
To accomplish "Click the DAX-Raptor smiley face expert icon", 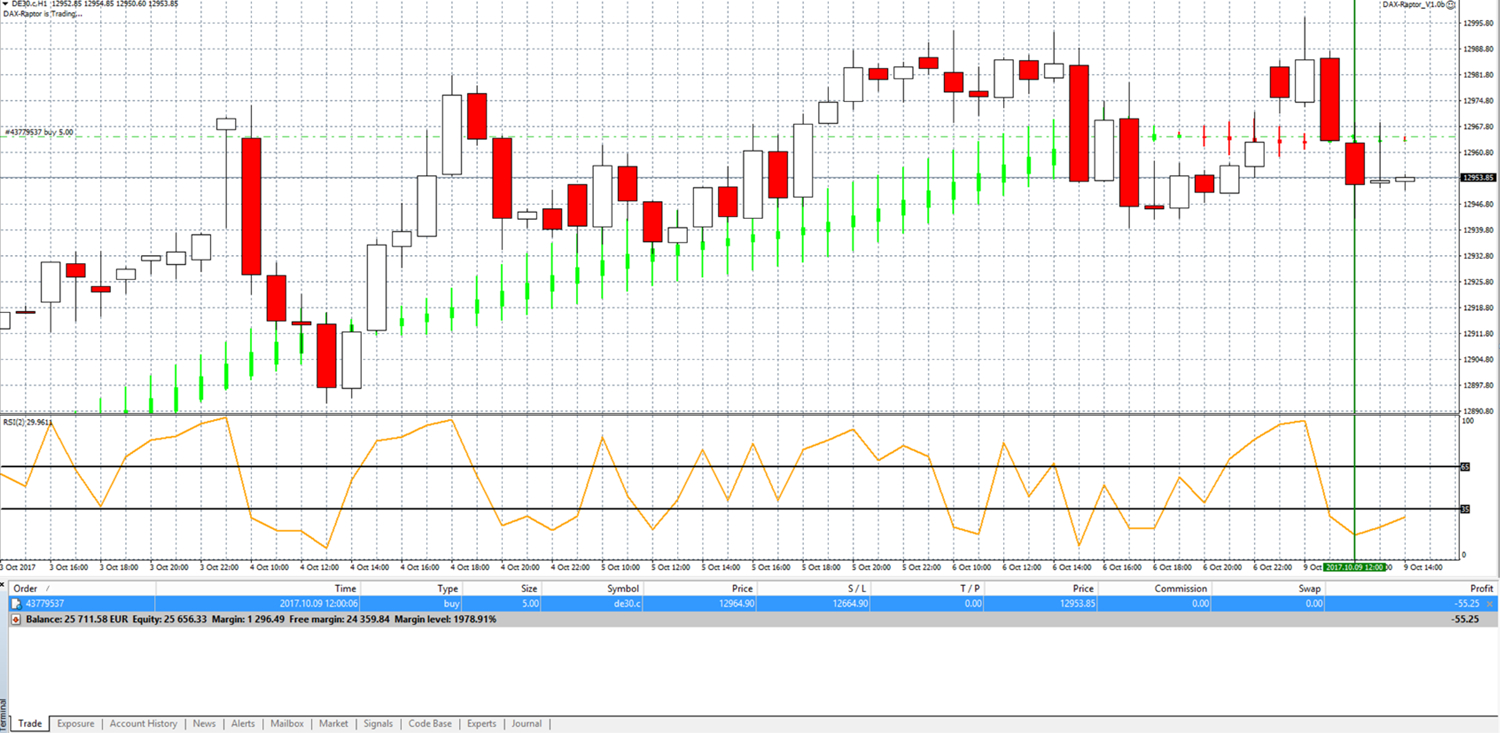I will point(1451,5).
